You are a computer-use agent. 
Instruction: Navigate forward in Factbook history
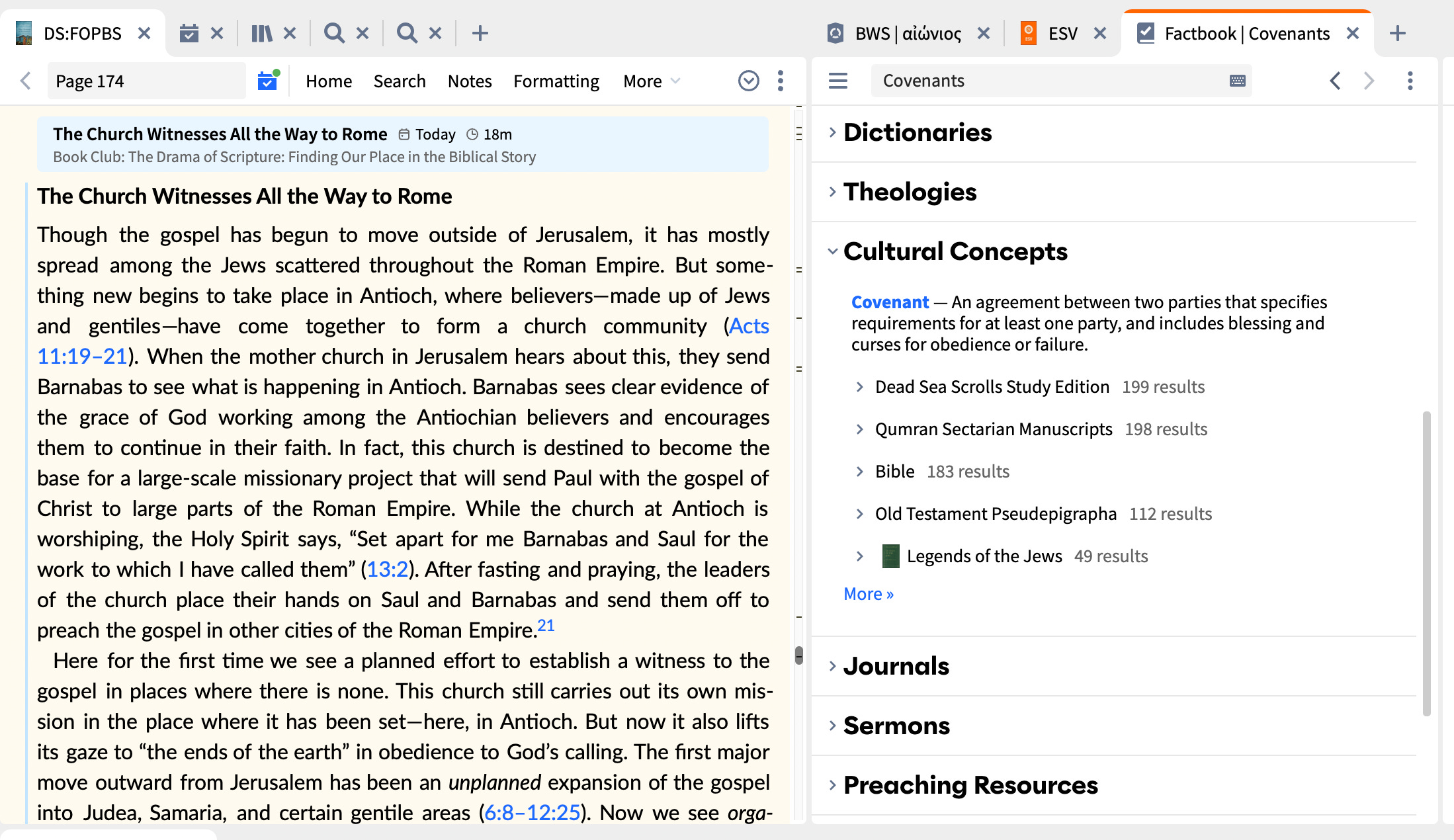[x=1369, y=81]
